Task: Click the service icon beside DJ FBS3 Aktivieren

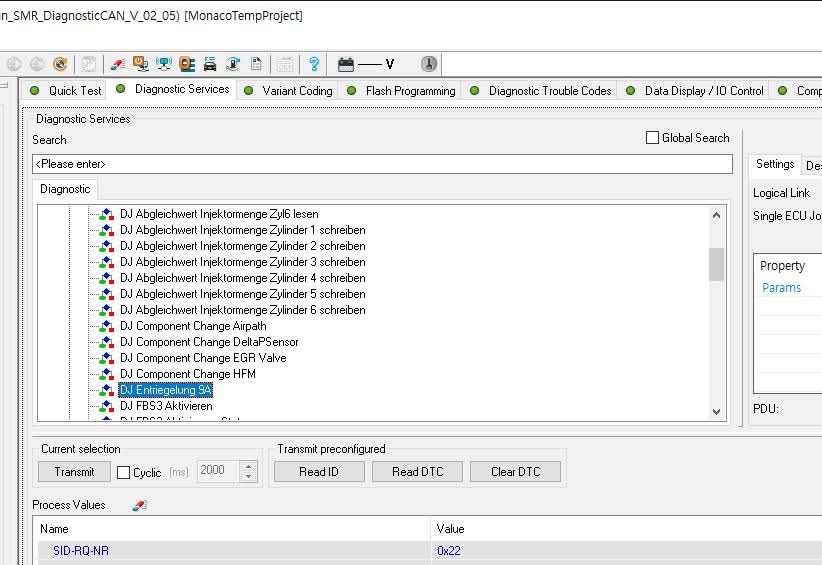Action: coord(106,406)
